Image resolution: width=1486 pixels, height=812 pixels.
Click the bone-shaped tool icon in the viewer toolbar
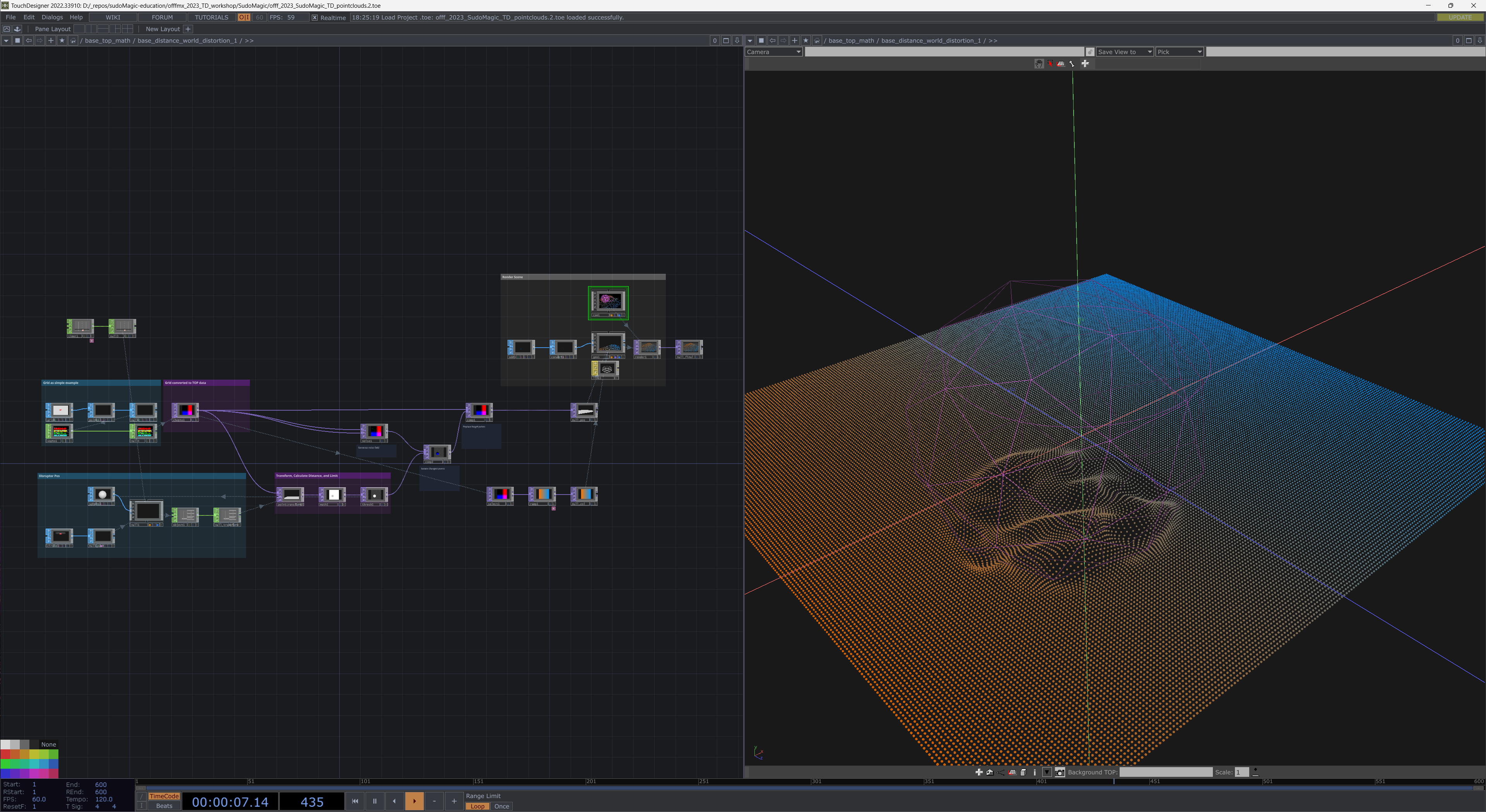(1072, 64)
